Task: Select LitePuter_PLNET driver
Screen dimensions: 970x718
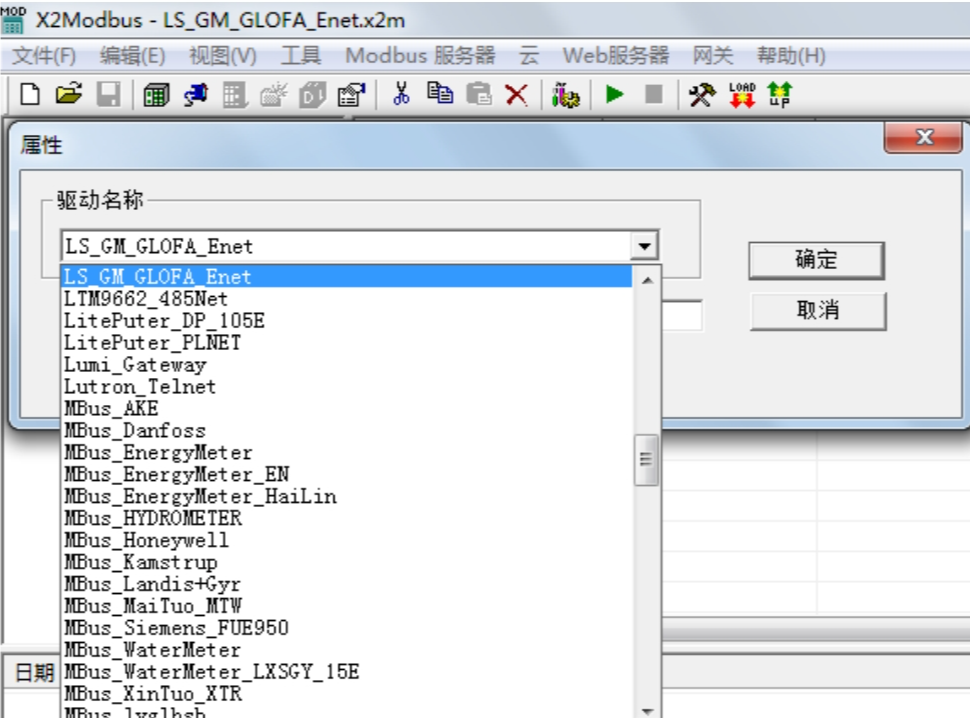Action: [x=346, y=343]
